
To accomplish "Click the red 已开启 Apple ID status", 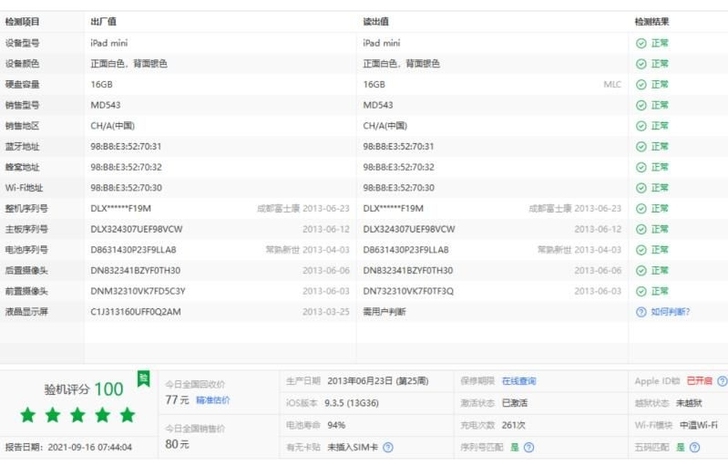I will (699, 381).
